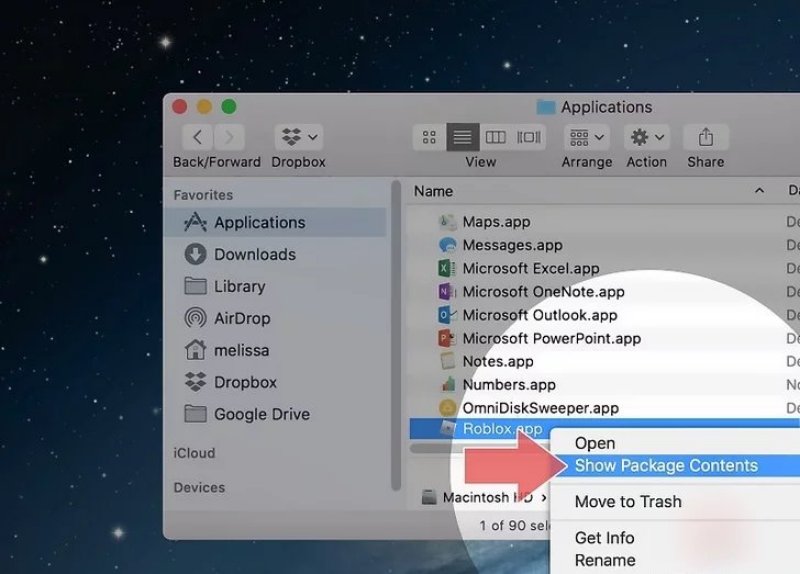The image size is (800, 574).
Task: Click the Applications window title folder icon
Action: click(545, 107)
